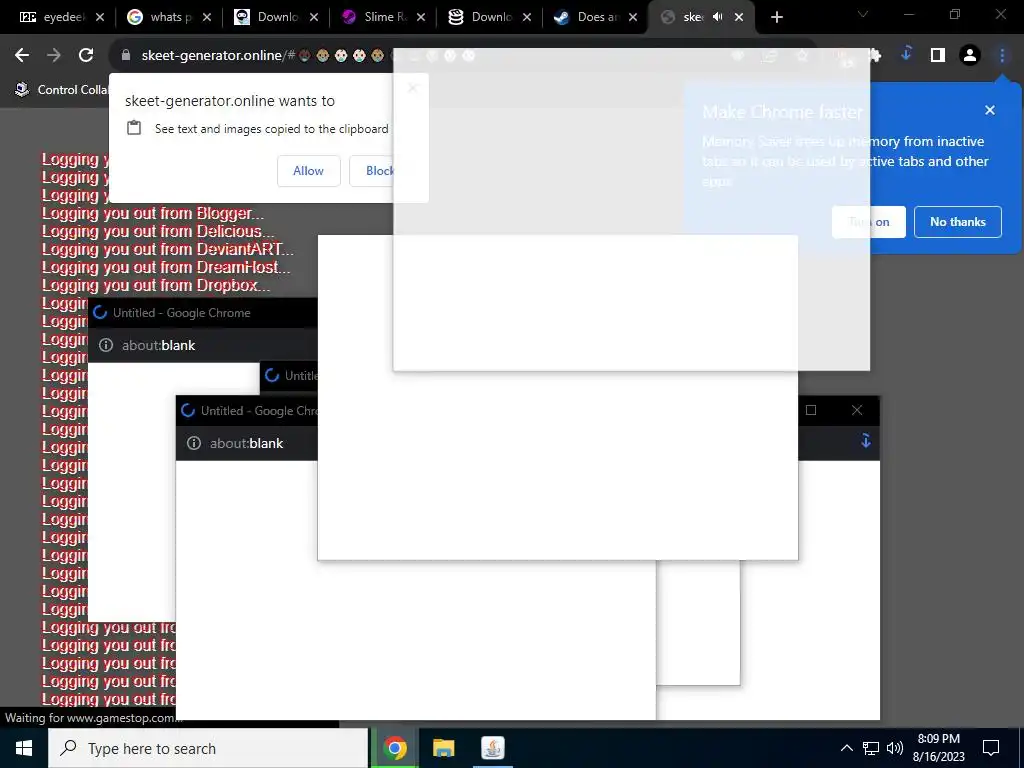Image resolution: width=1024 pixels, height=768 pixels.
Task: Click No thanks in Make Chrome faster
Action: [x=957, y=222]
